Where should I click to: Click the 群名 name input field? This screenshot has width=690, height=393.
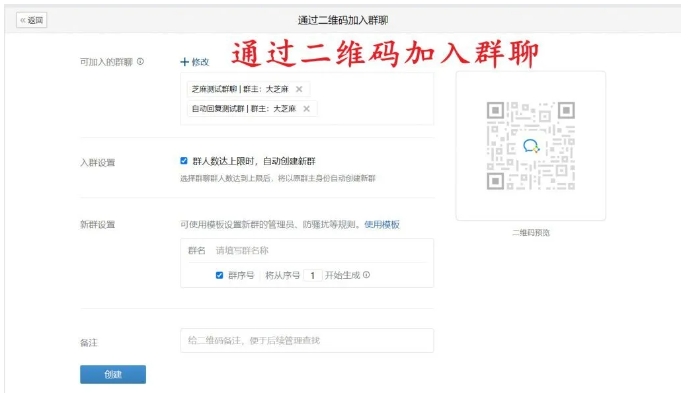tap(320, 250)
